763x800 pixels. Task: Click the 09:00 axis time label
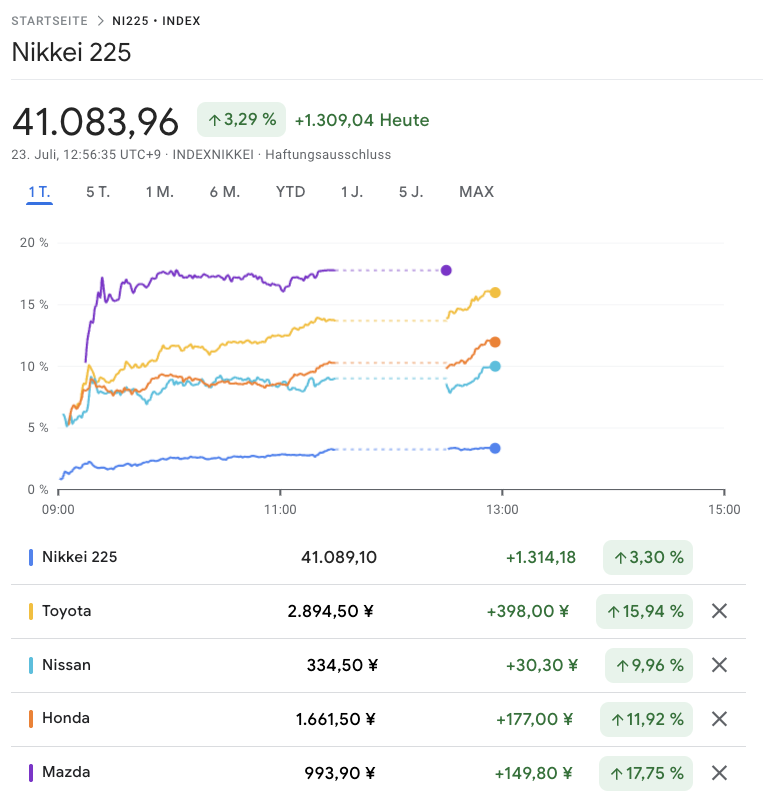coord(58,509)
